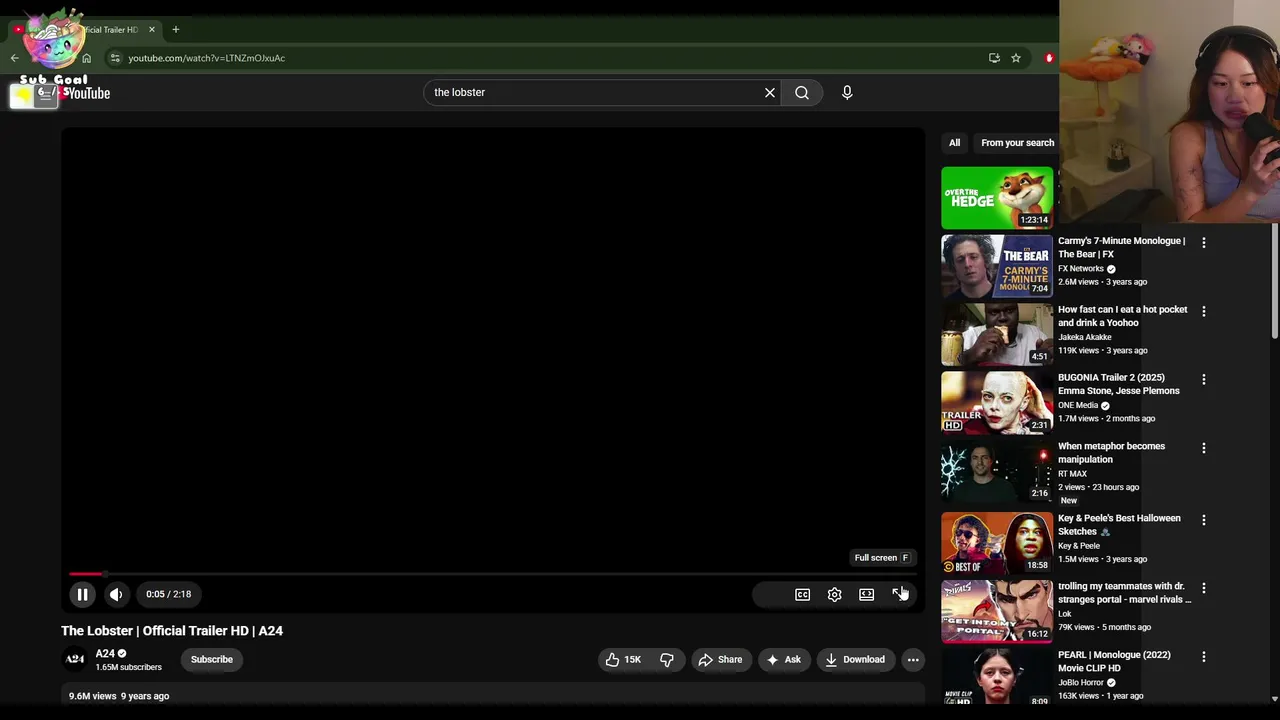Click the 9.6M views text
Screen dimensions: 1280x720
coord(93,696)
